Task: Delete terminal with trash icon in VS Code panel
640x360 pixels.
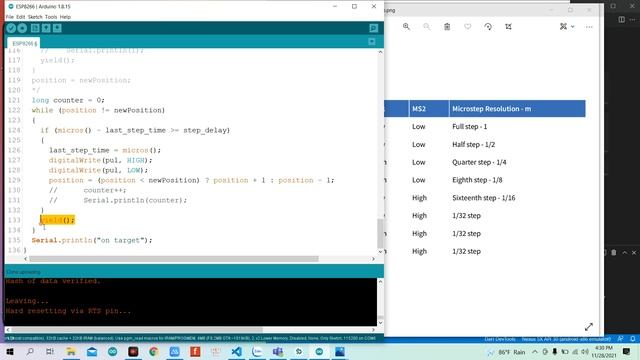Action: coord(613,253)
